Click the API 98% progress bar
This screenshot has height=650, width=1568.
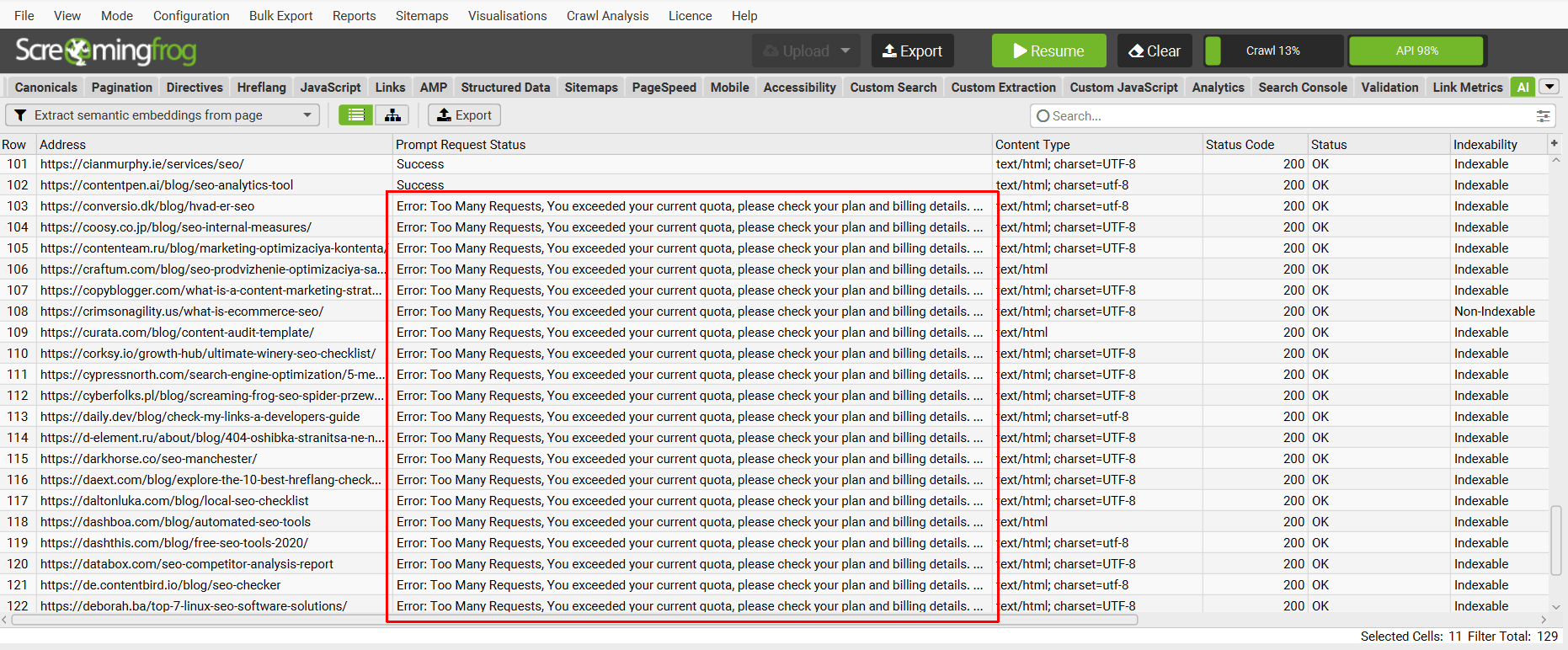pos(1416,51)
